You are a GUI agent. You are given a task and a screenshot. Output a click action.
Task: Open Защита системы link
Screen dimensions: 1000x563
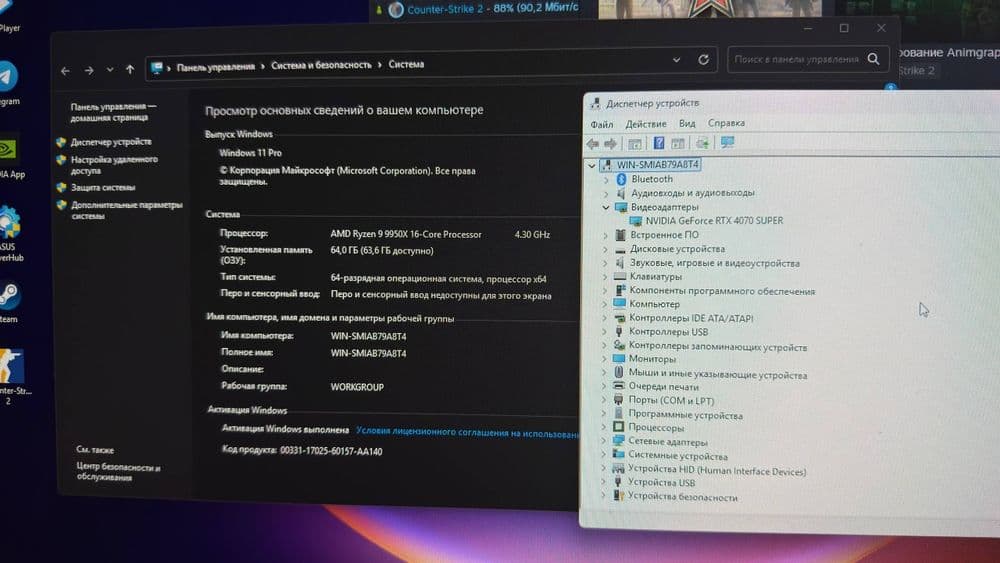tap(103, 187)
